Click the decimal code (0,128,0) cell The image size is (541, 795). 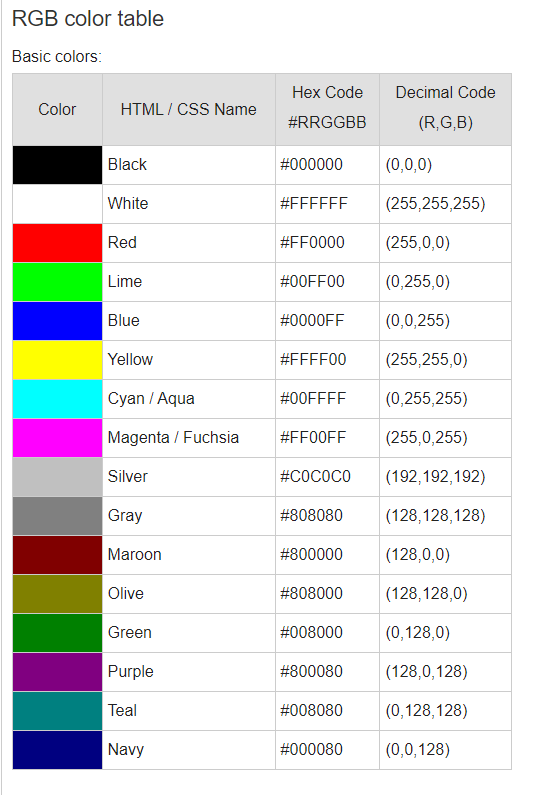pos(446,633)
